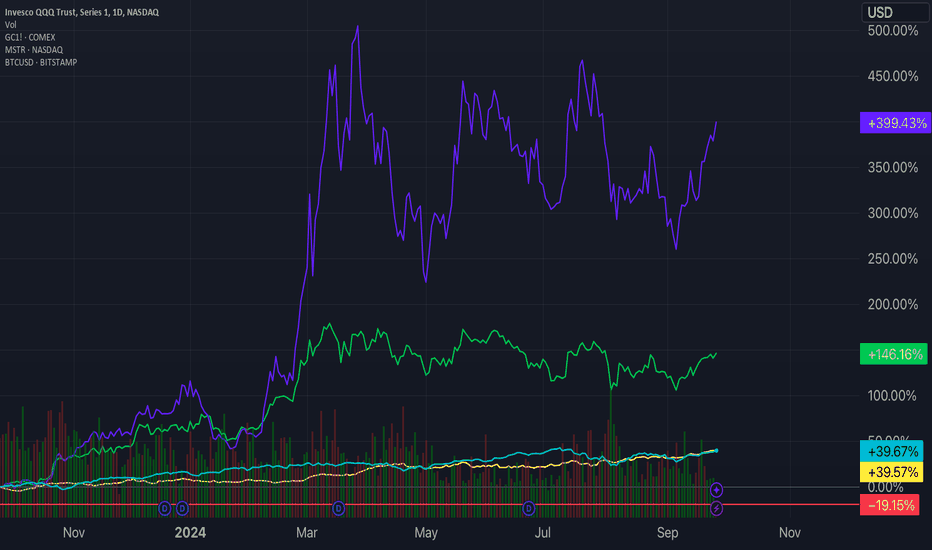Select the GC1! · COMEX legend entry
932x550 pixels.
coord(30,37)
